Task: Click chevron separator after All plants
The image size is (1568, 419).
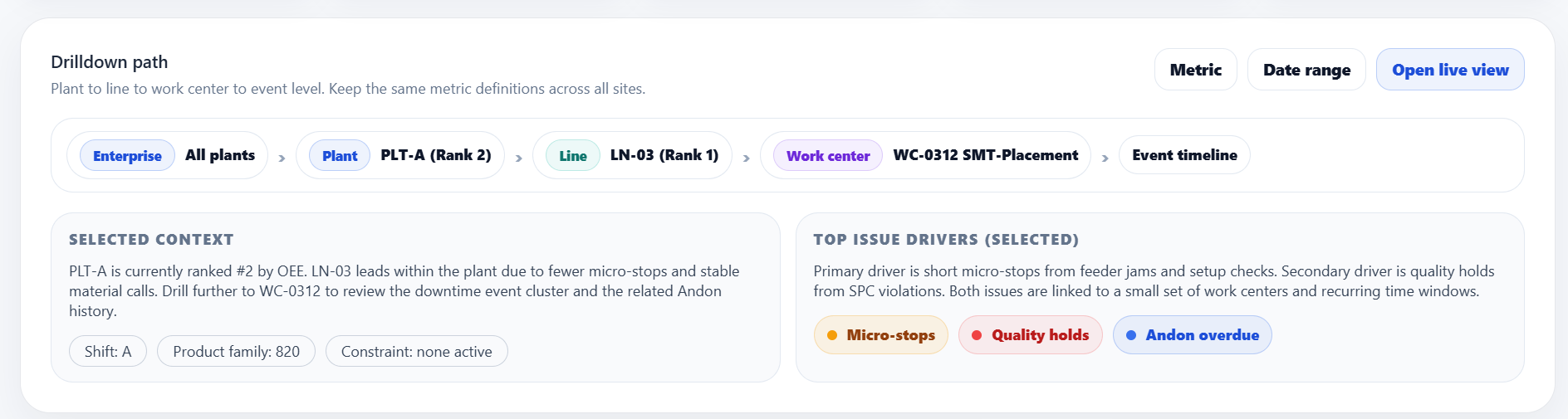Action: pyautogui.click(x=282, y=158)
